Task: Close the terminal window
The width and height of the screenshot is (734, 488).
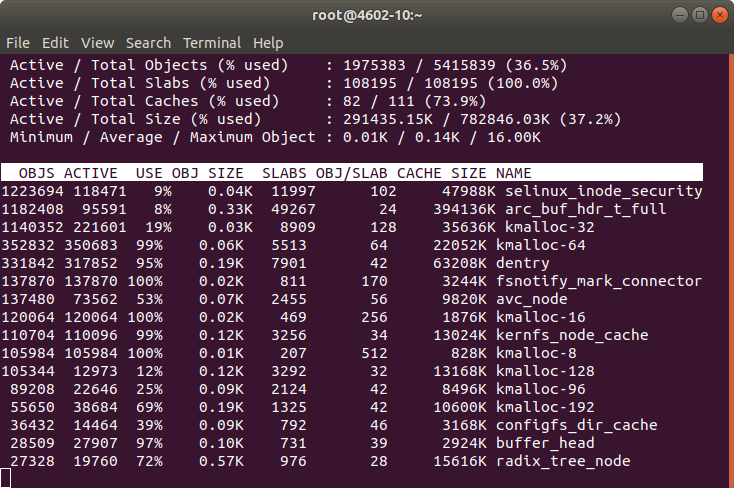Action: [720, 15]
